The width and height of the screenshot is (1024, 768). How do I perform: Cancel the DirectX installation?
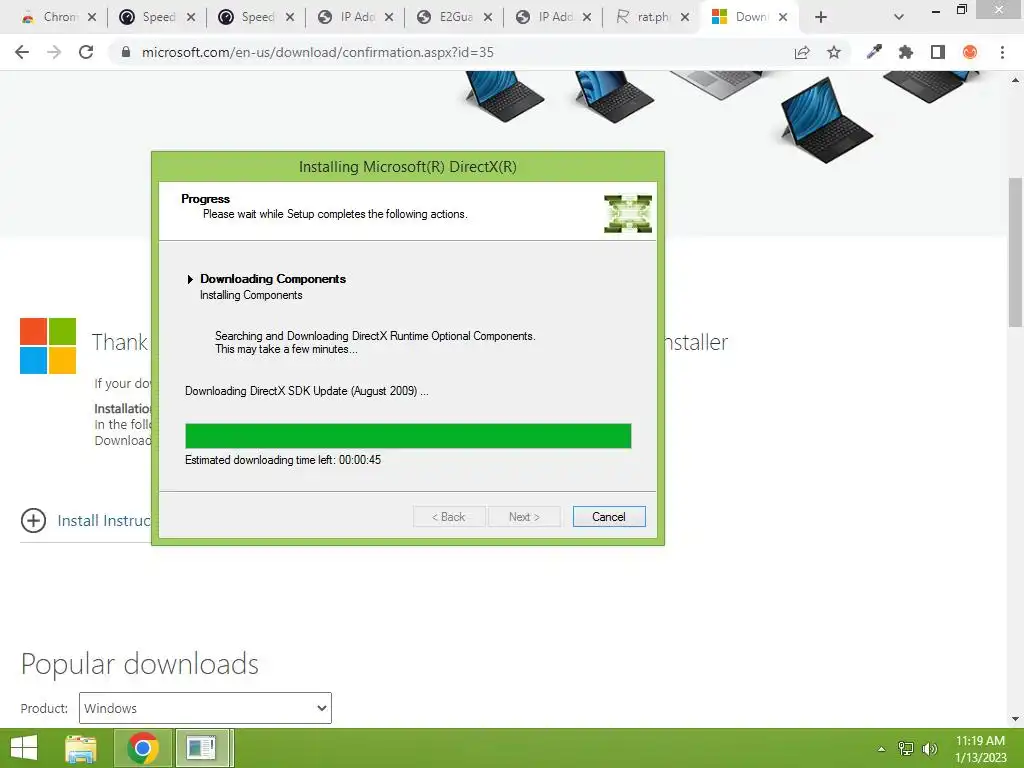click(x=609, y=517)
